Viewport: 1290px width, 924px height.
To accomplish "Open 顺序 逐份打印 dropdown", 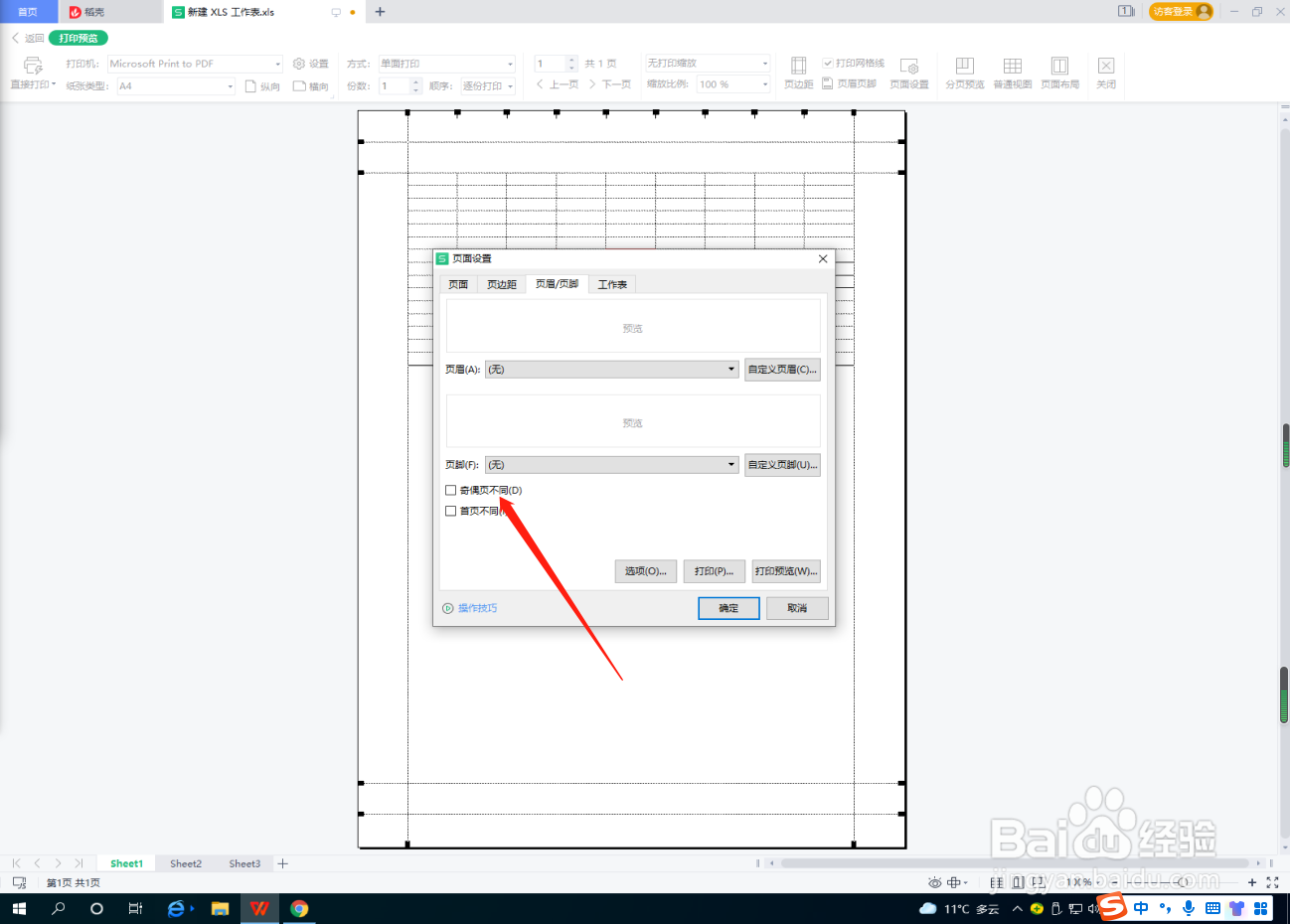I will (x=488, y=86).
